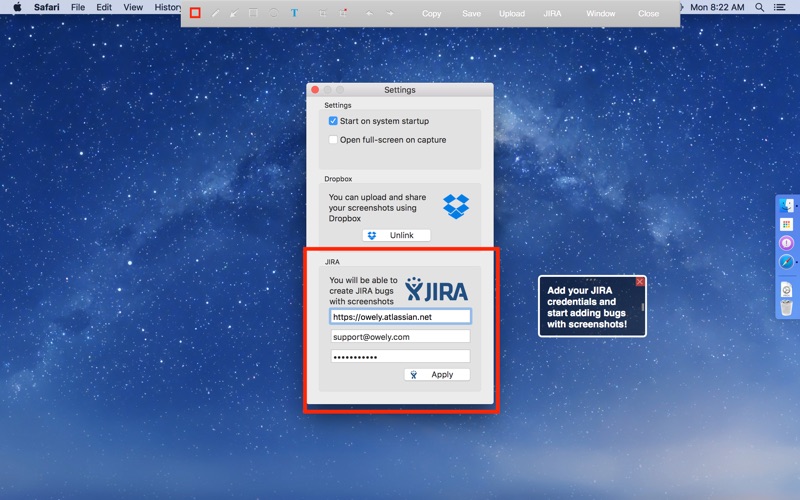
Task: Choose the arrow annotation tool
Action: pyautogui.click(x=234, y=13)
